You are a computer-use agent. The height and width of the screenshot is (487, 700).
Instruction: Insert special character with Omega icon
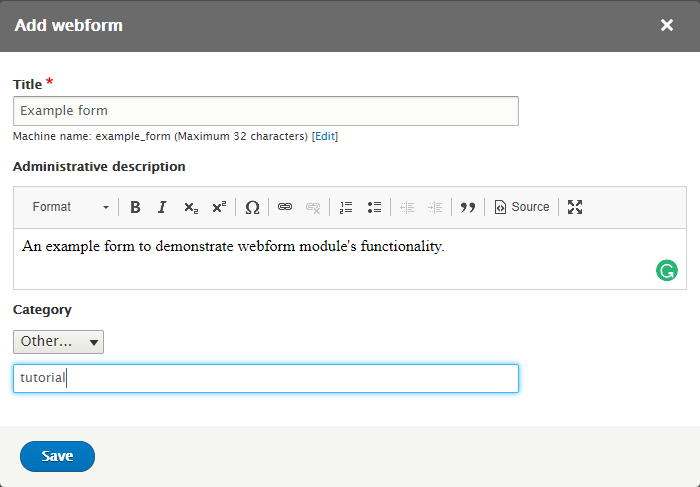252,207
